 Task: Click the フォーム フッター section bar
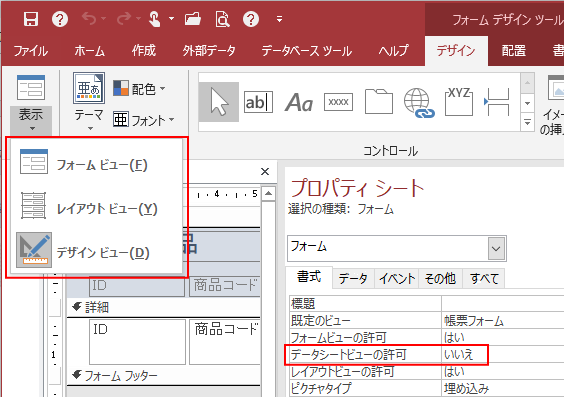(x=163, y=376)
